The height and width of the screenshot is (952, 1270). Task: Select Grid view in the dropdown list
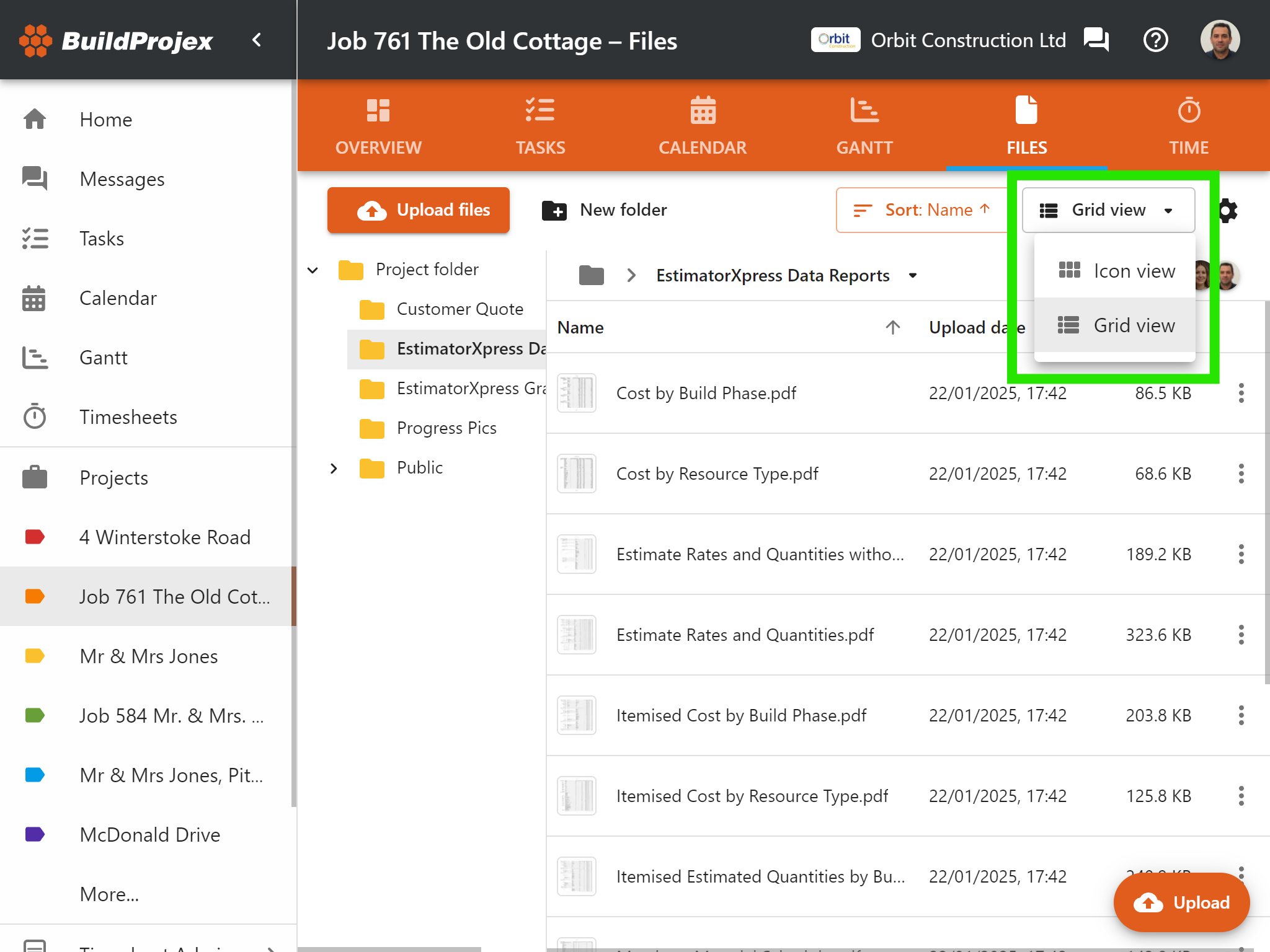(x=1115, y=325)
